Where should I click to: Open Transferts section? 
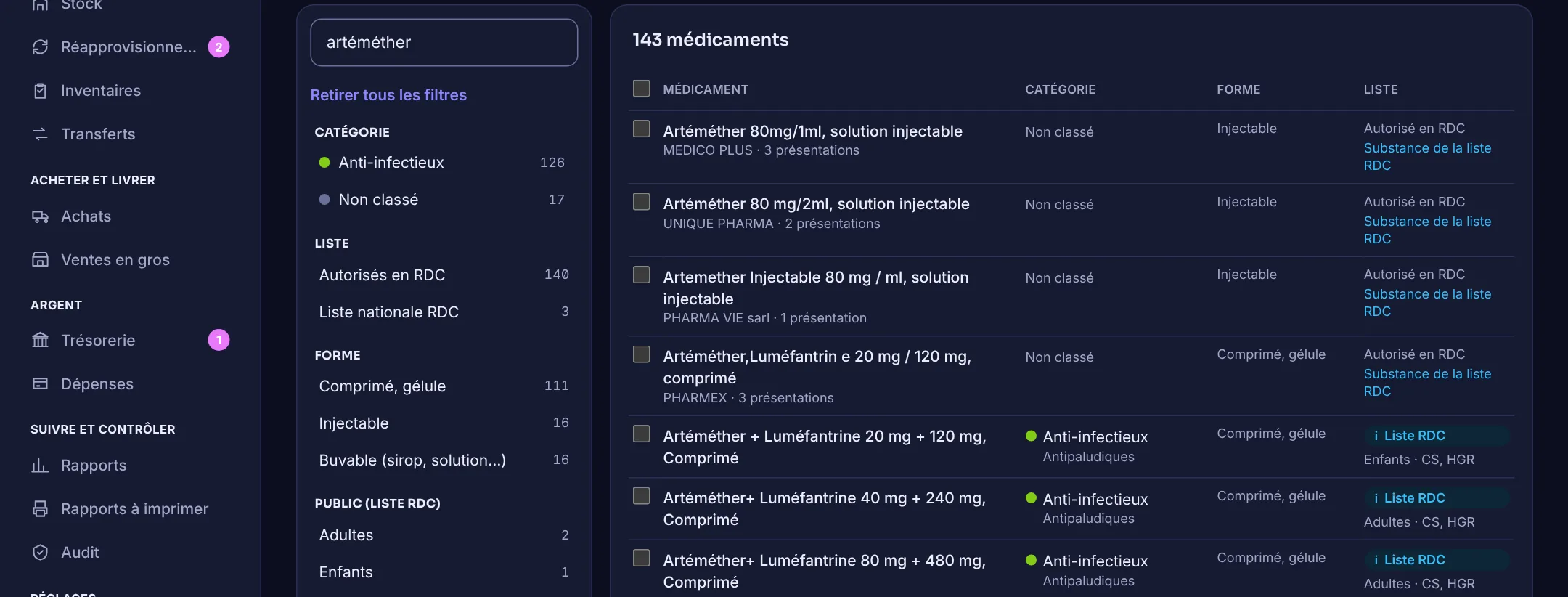coord(98,134)
